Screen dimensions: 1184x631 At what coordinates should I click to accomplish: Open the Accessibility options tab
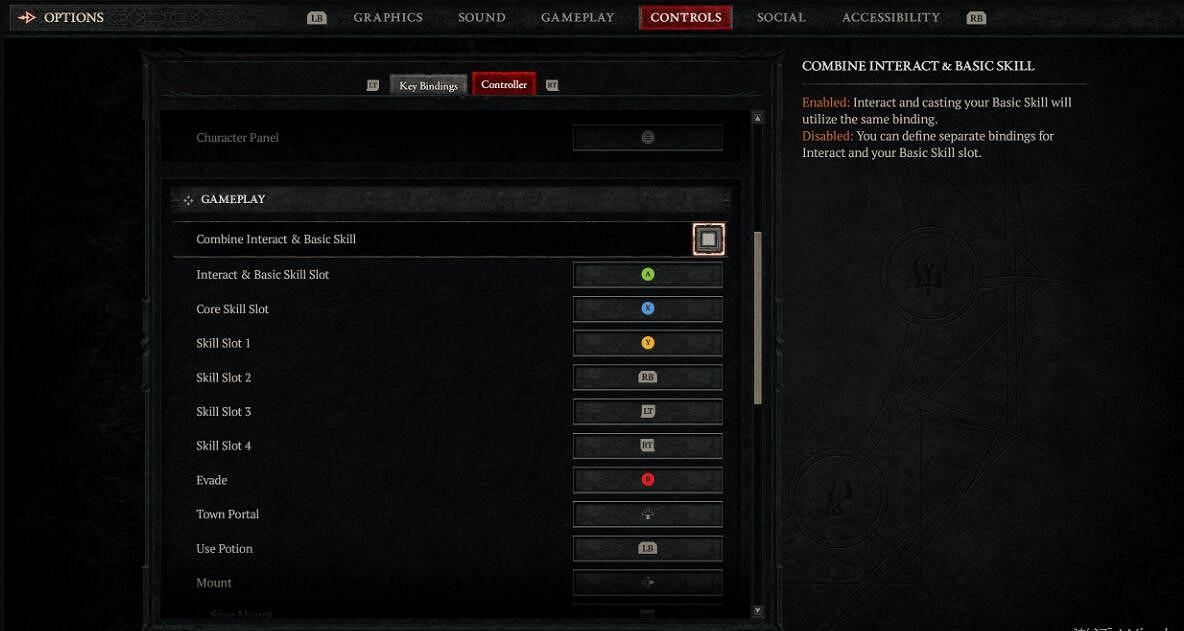coord(891,17)
